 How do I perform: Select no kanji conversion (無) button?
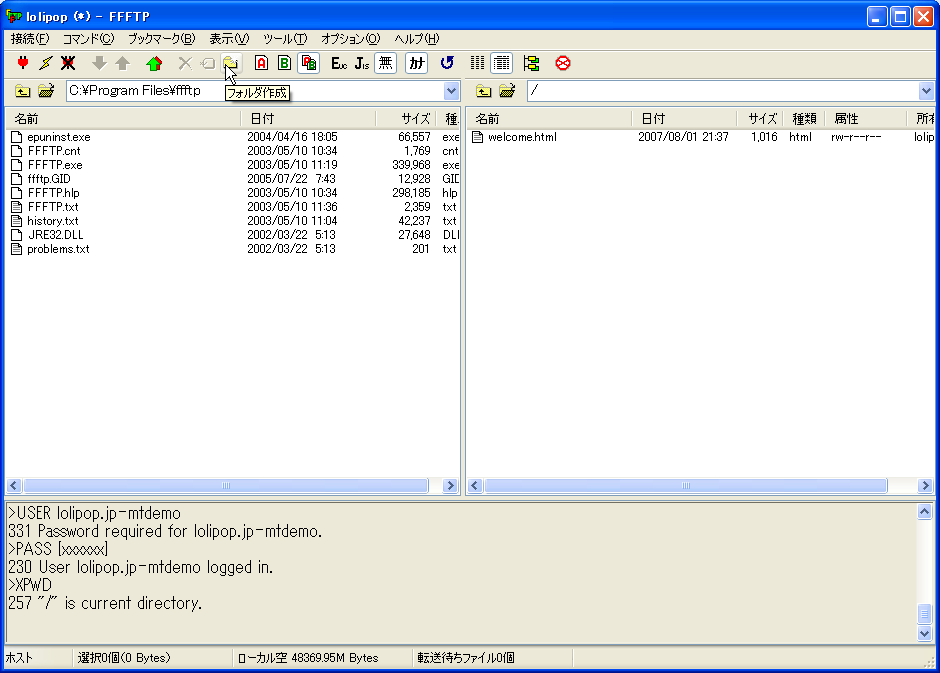385,63
